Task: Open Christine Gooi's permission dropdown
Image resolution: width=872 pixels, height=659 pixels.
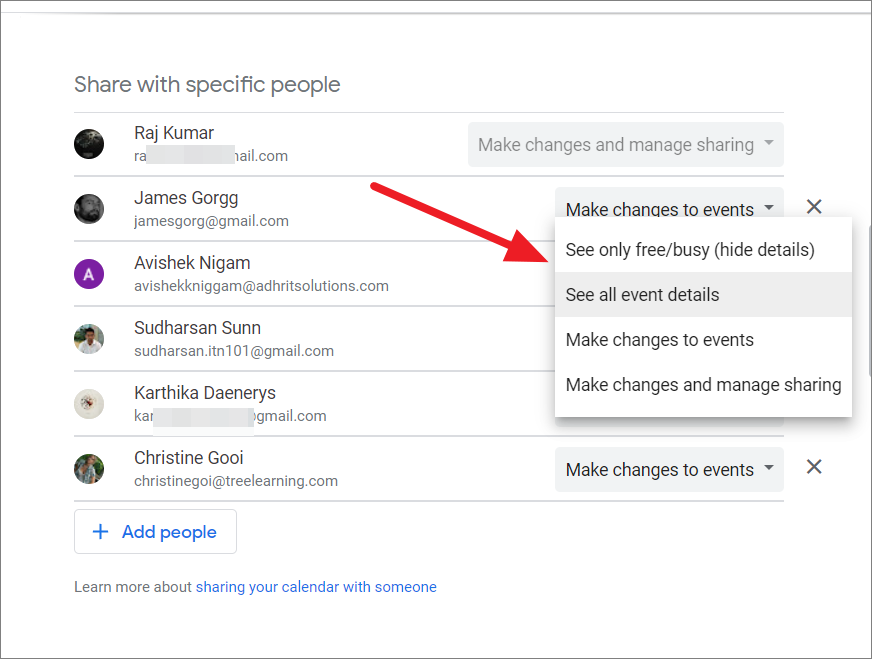Action: (669, 469)
